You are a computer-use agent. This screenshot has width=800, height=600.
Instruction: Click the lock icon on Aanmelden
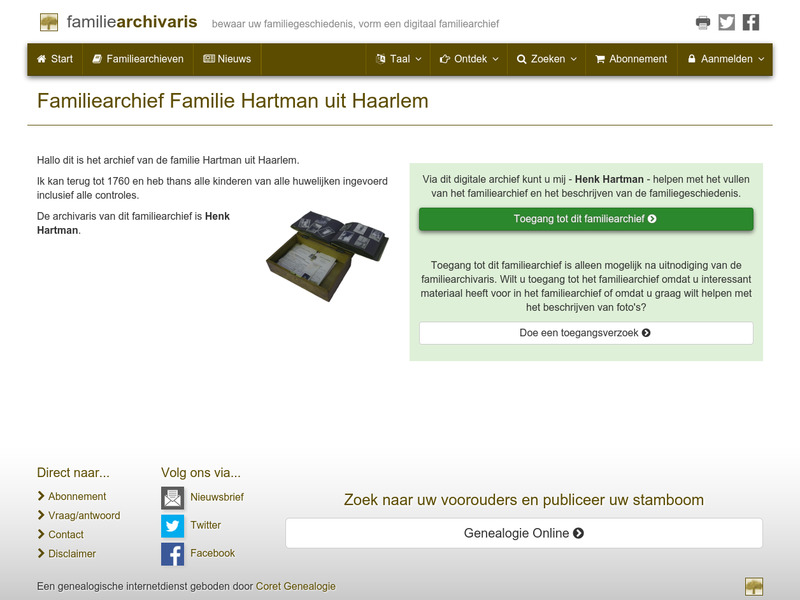click(x=692, y=59)
